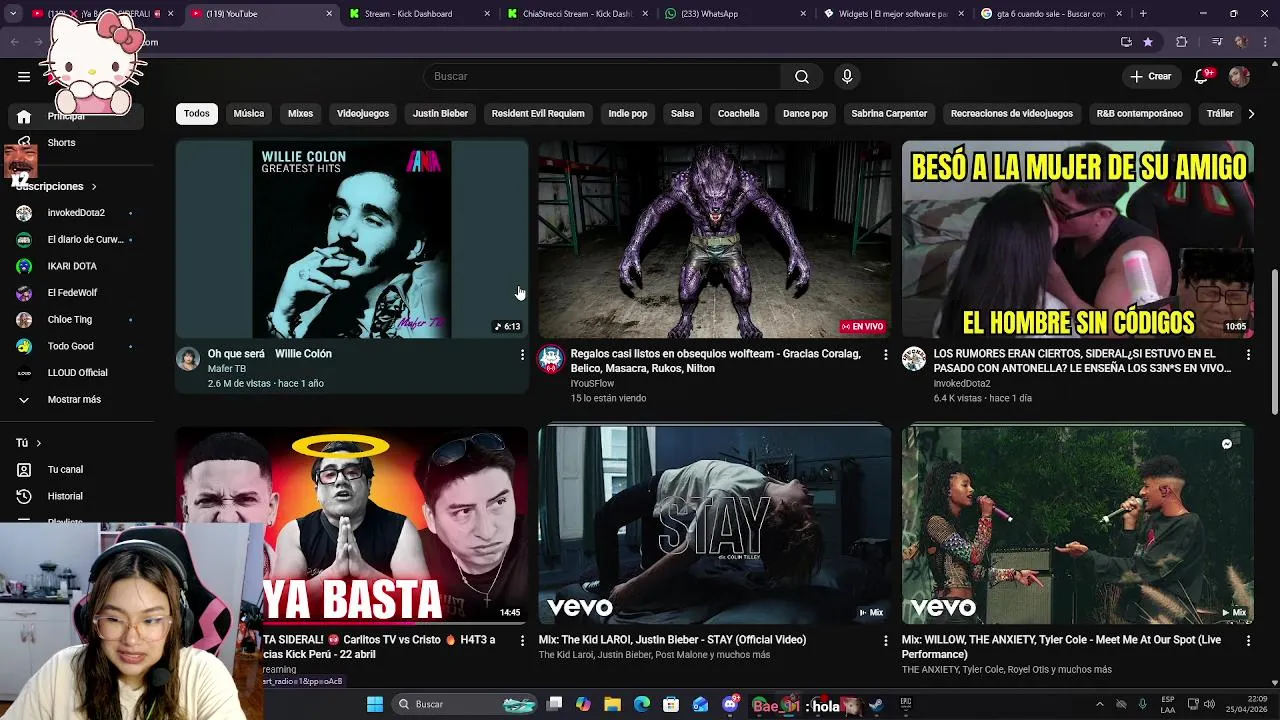This screenshot has width=1280, height=720.
Task: Open invokedDota2 subscription in sidebar
Action: (x=78, y=213)
